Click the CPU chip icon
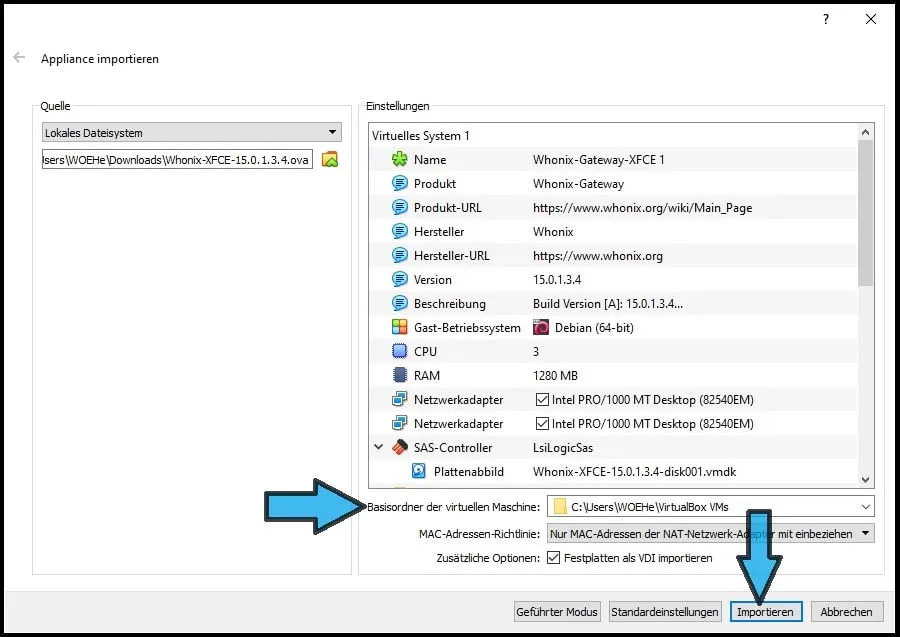Viewport: 900px width, 637px height. click(399, 351)
